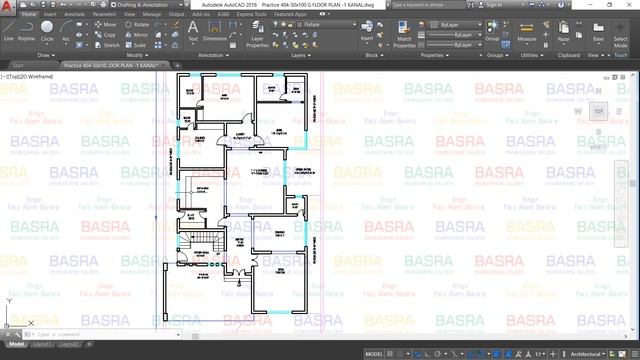Click the keyword search box in title bar
Screen dimensions: 640x360
click(429, 5)
